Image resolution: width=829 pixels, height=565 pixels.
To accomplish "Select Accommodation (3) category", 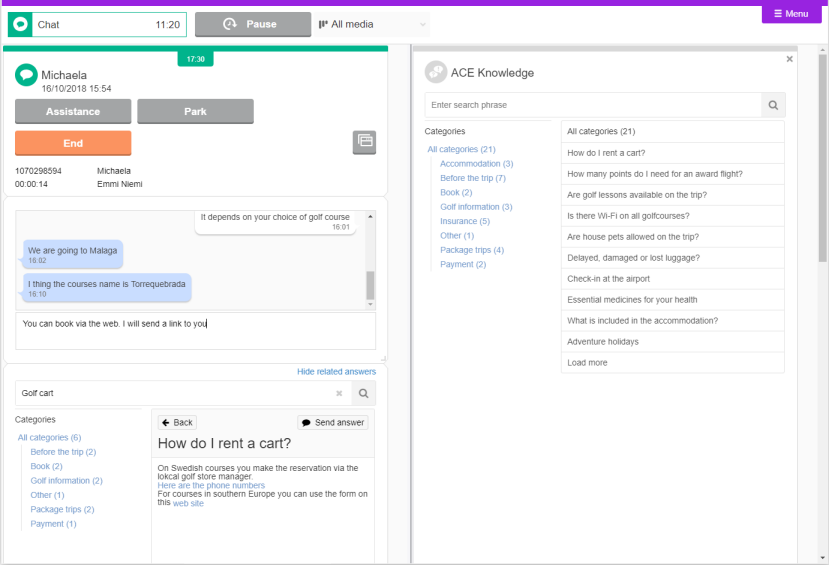I will click(x=476, y=163).
